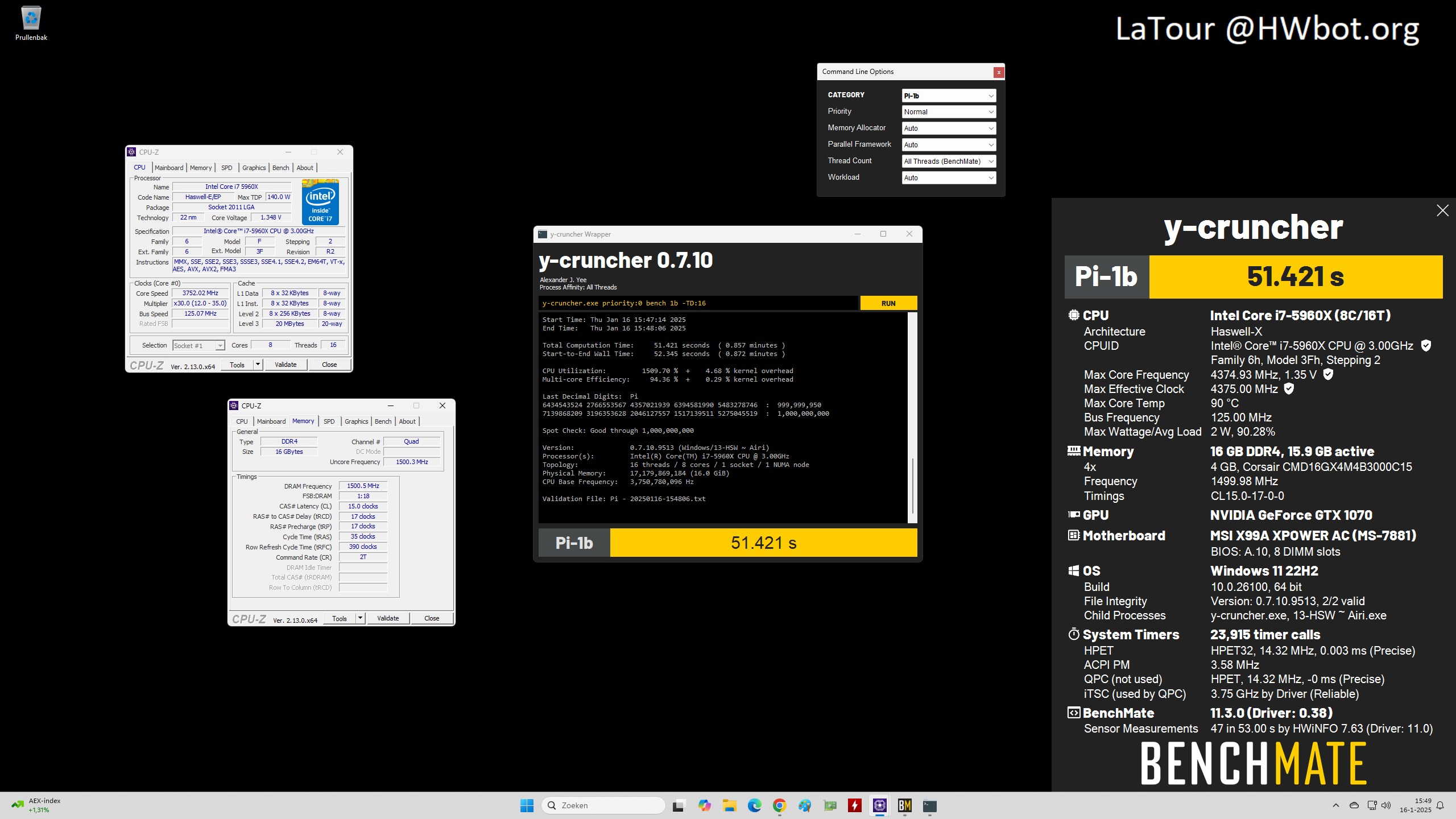This screenshot has width=1456, height=819.
Task: Open File Explorer from the taskbar
Action: [x=729, y=805]
